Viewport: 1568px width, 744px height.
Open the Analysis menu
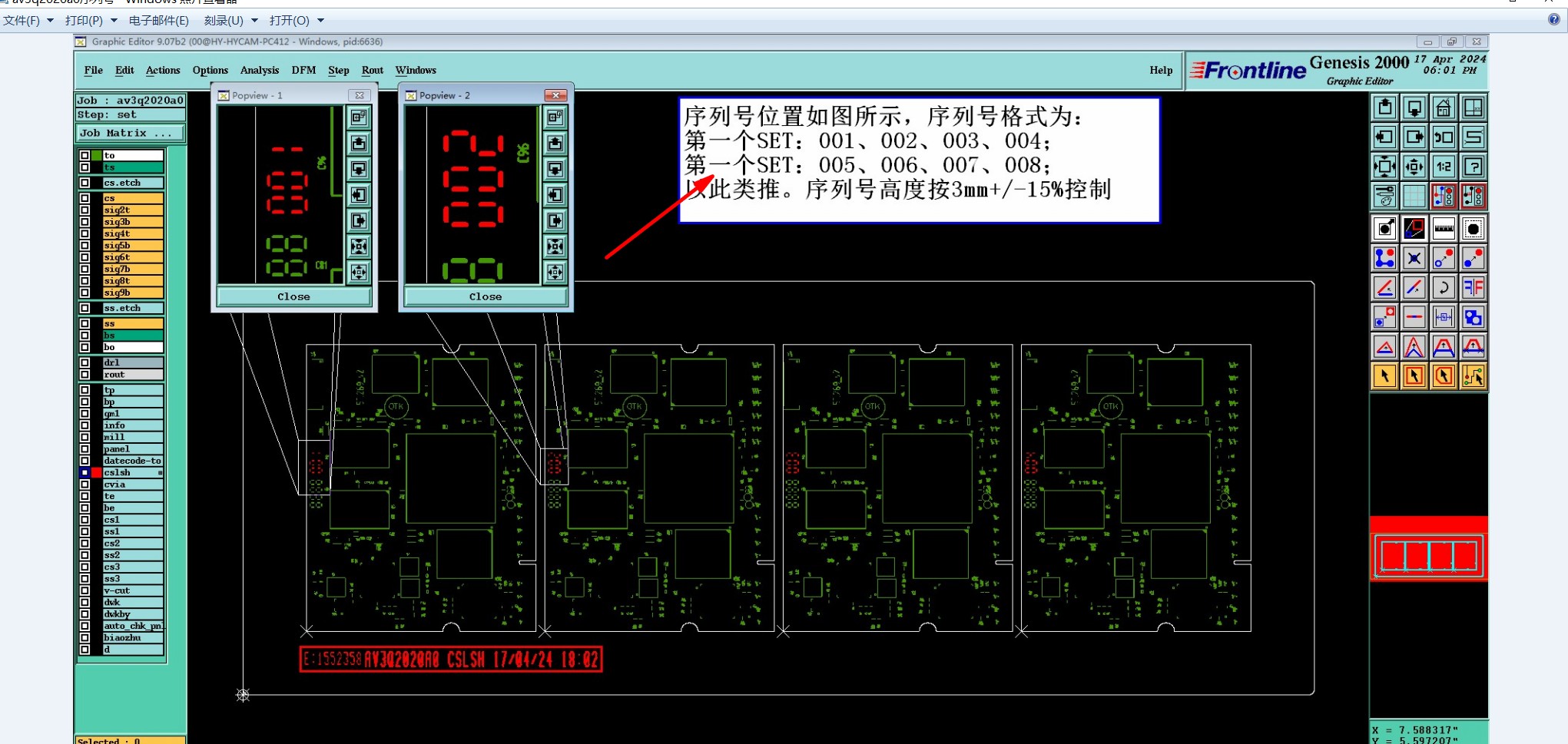pyautogui.click(x=260, y=70)
